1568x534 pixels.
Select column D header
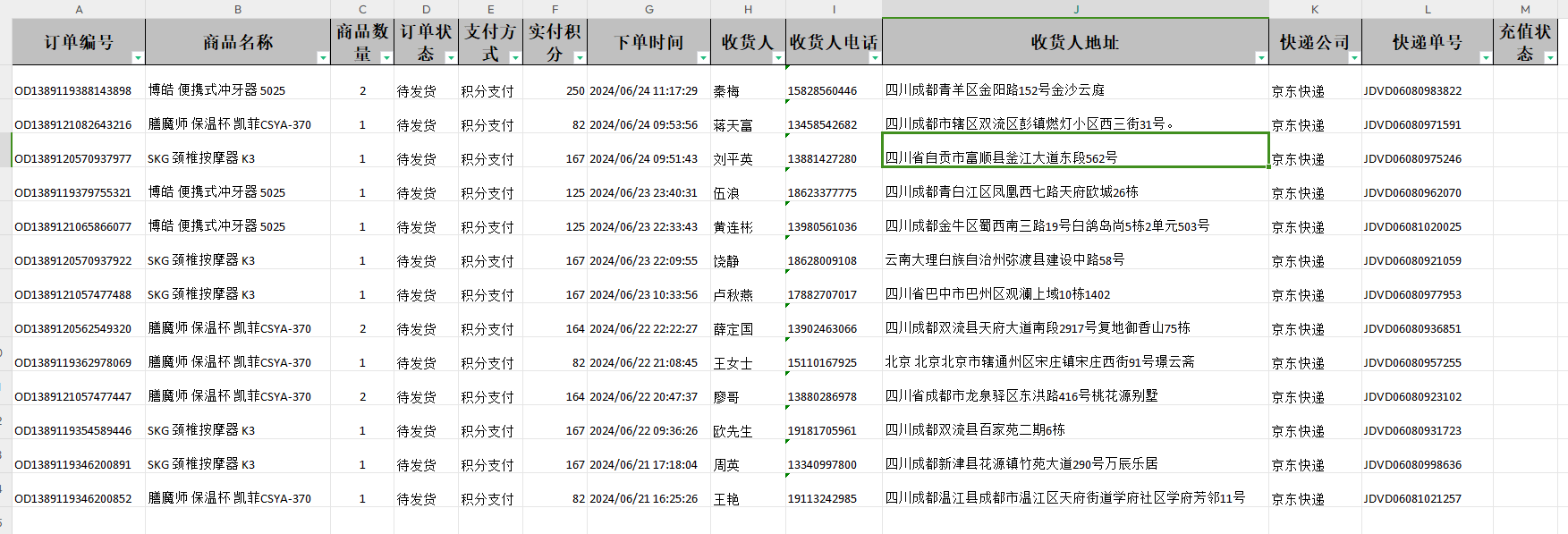click(426, 9)
